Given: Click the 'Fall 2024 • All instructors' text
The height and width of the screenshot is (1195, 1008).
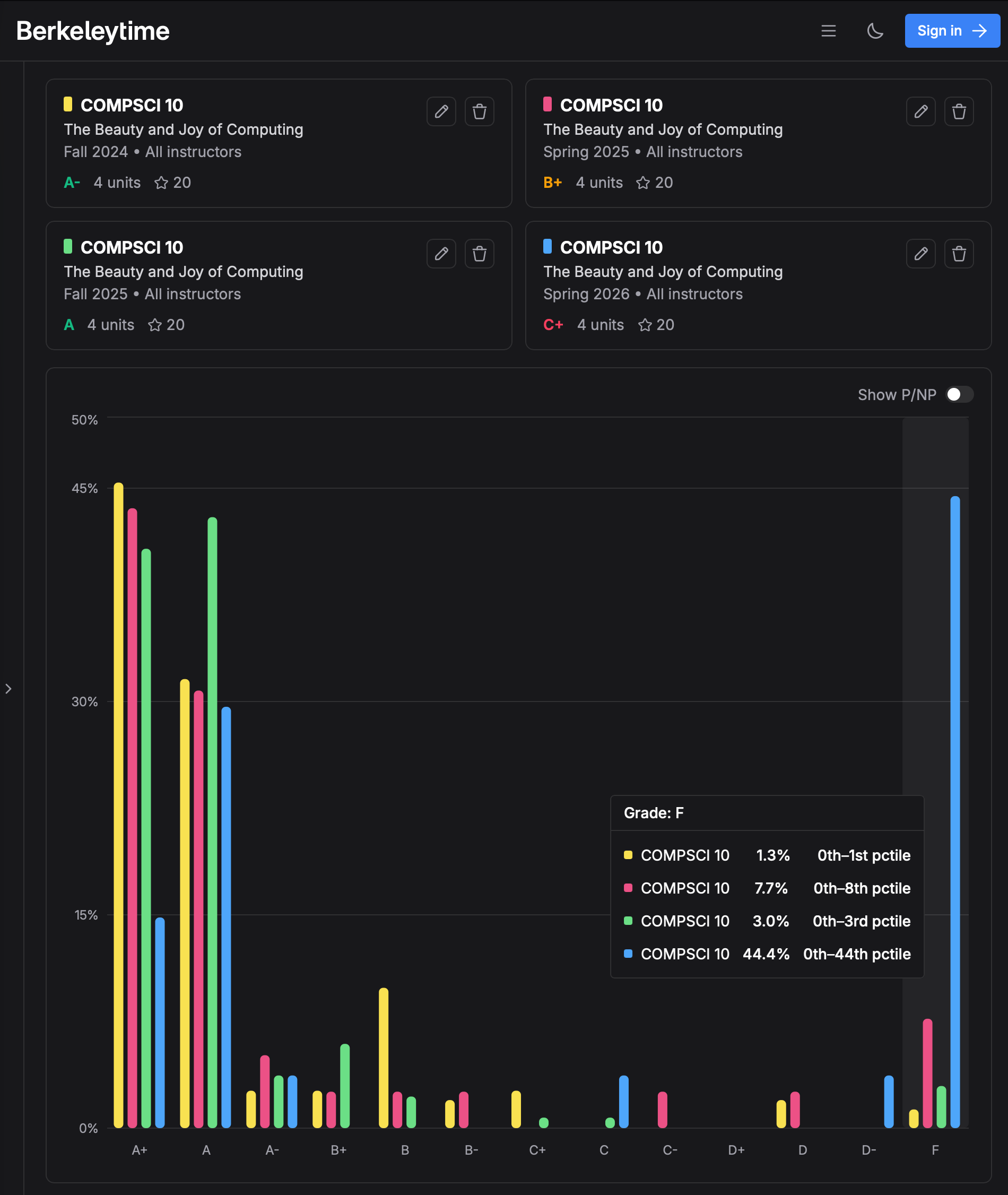Looking at the screenshot, I should (x=153, y=152).
